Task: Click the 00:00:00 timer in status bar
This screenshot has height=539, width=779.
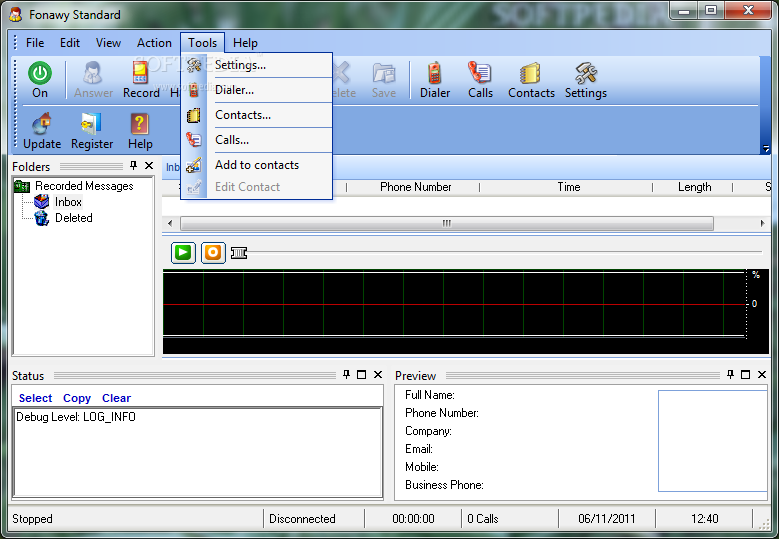Action: click(413, 519)
